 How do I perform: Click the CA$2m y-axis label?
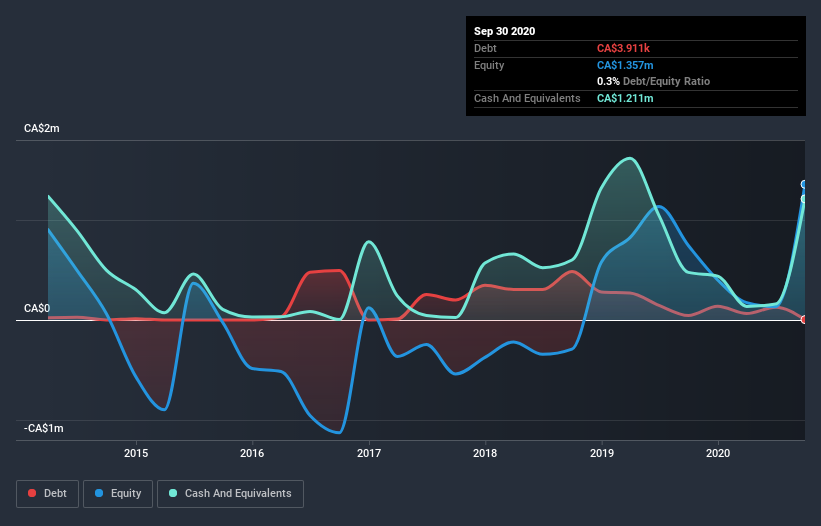(42, 129)
